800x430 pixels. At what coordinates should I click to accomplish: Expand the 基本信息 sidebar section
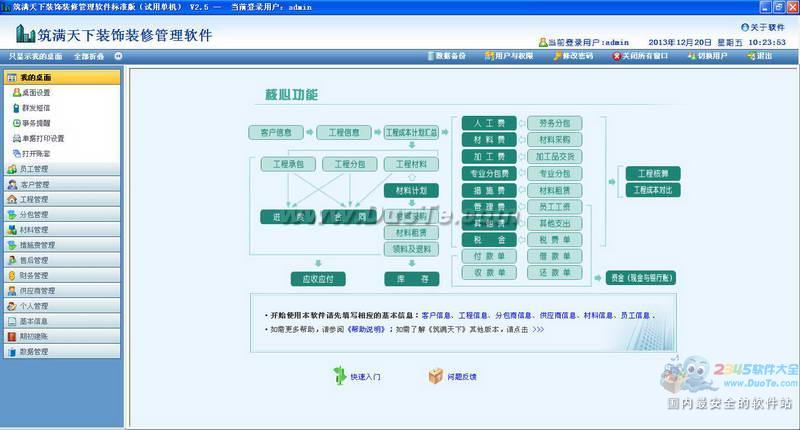click(62, 321)
